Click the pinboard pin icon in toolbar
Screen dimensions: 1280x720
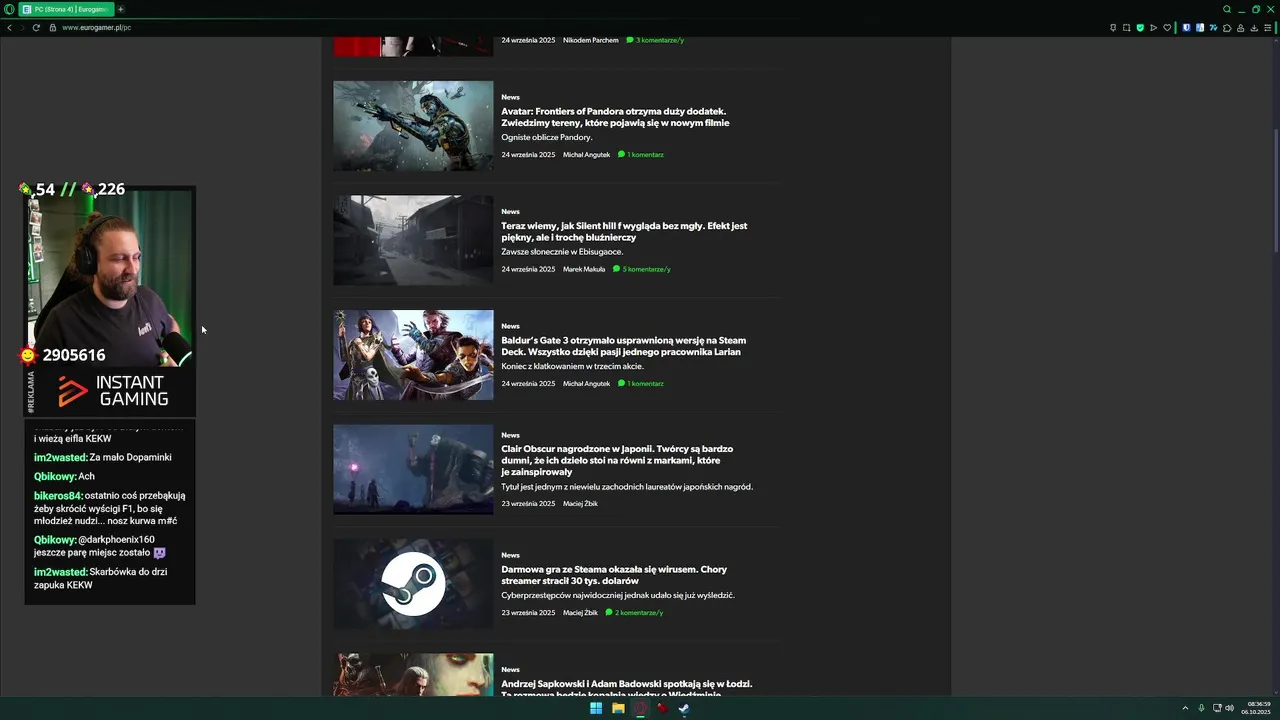click(x=1113, y=27)
